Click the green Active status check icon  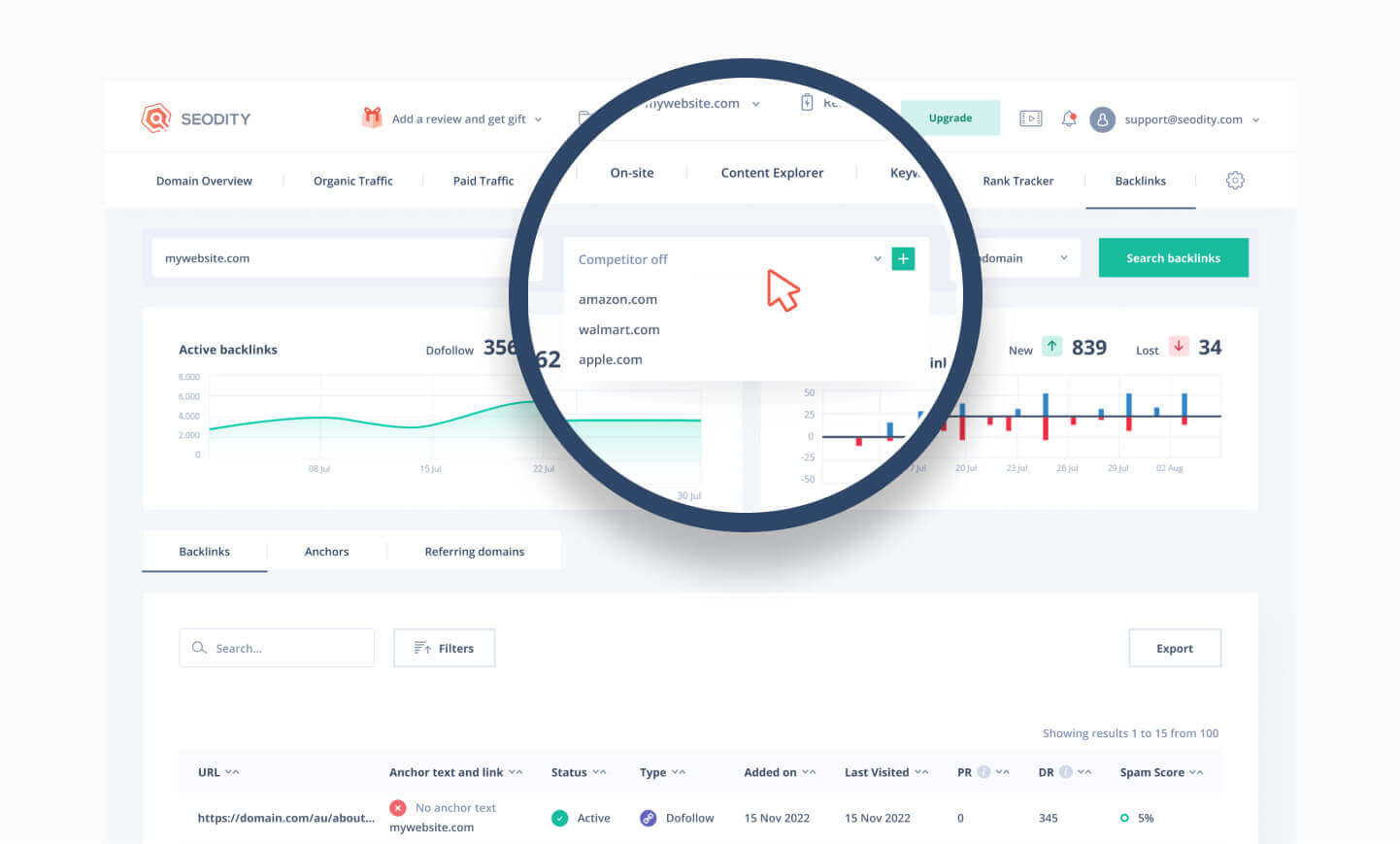tap(559, 818)
